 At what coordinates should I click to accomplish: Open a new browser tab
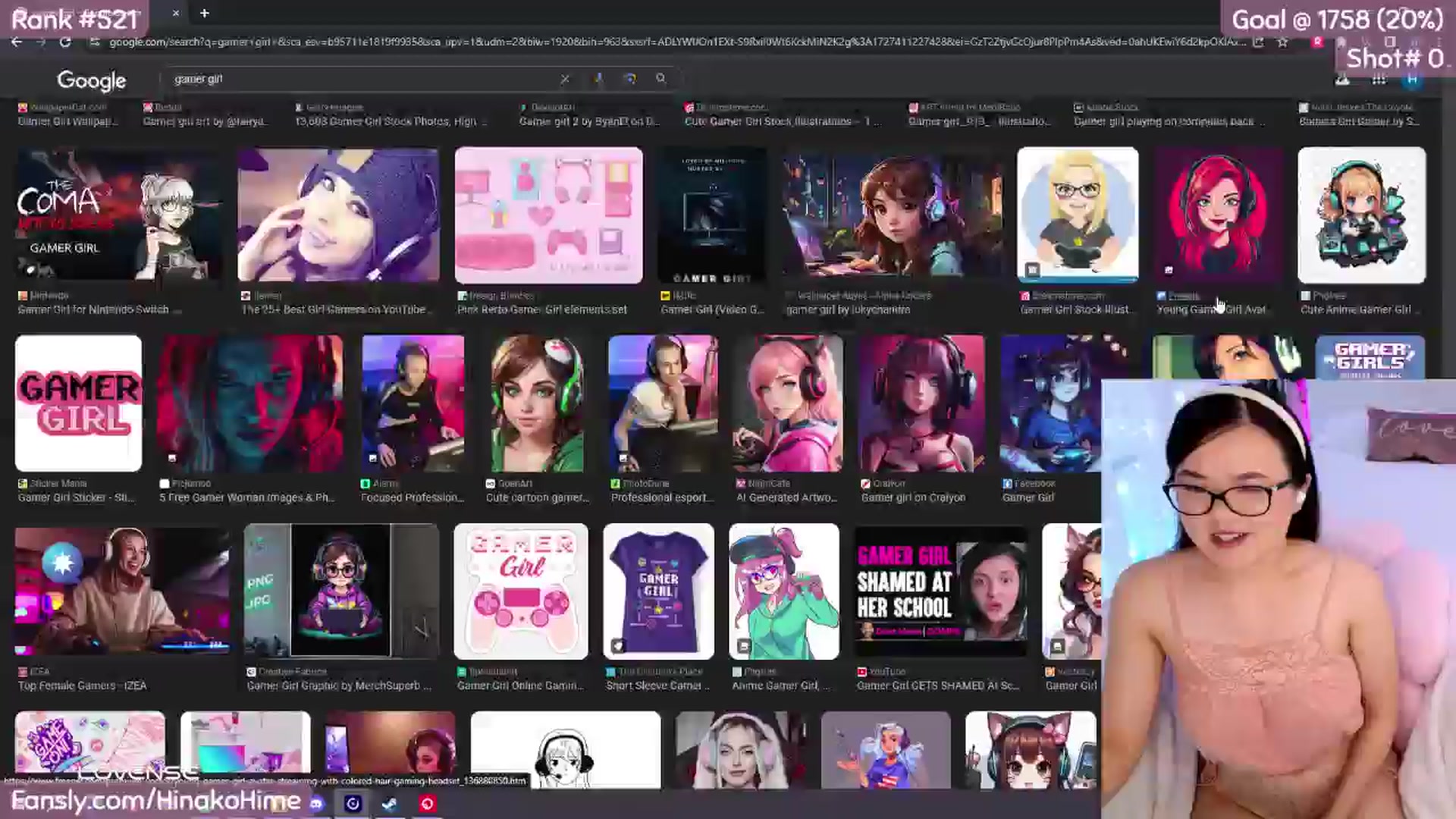click(205, 13)
